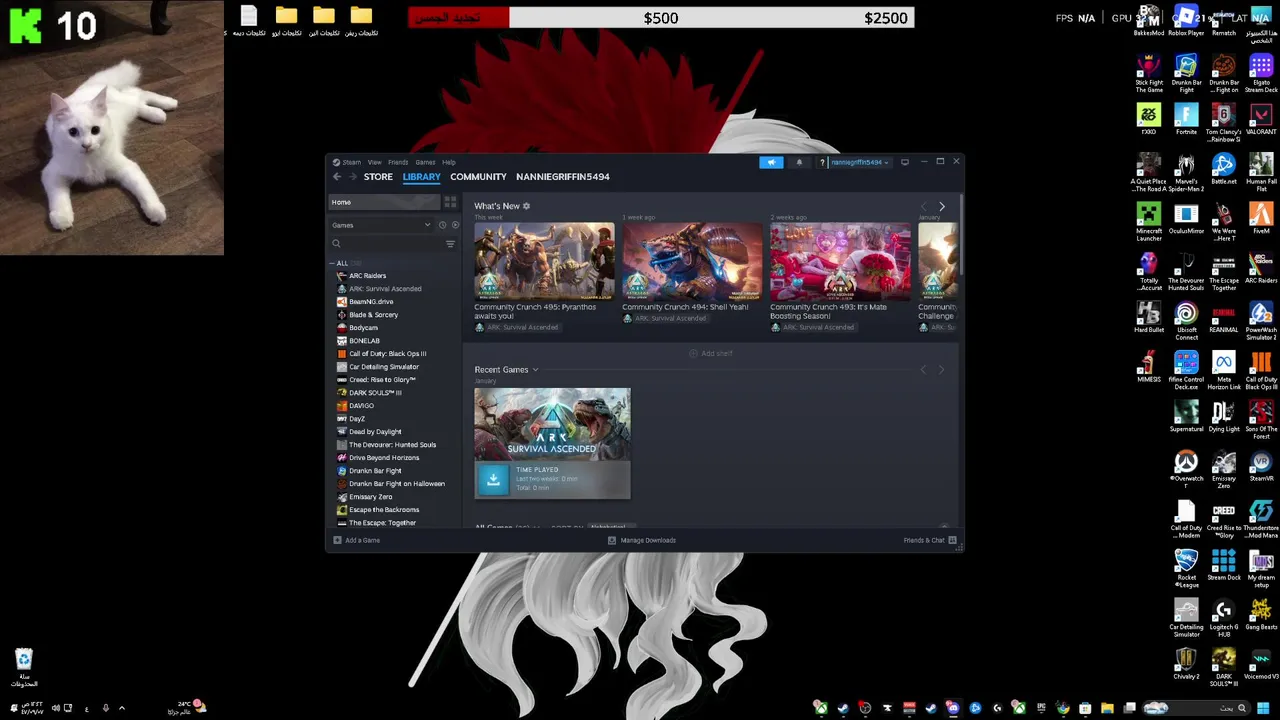The image size is (1280, 720).
Task: Open the Games menu in Steam
Action: pyautogui.click(x=425, y=162)
